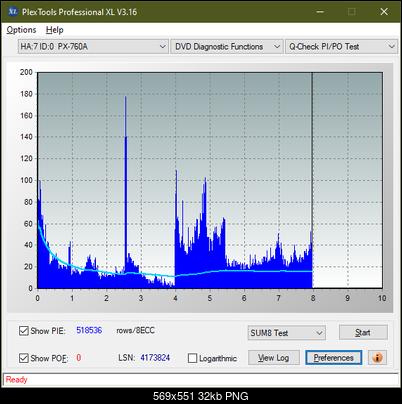This screenshot has height=404, width=402.
Task: Expand the SUM8 Test dropdown
Action: (287, 333)
